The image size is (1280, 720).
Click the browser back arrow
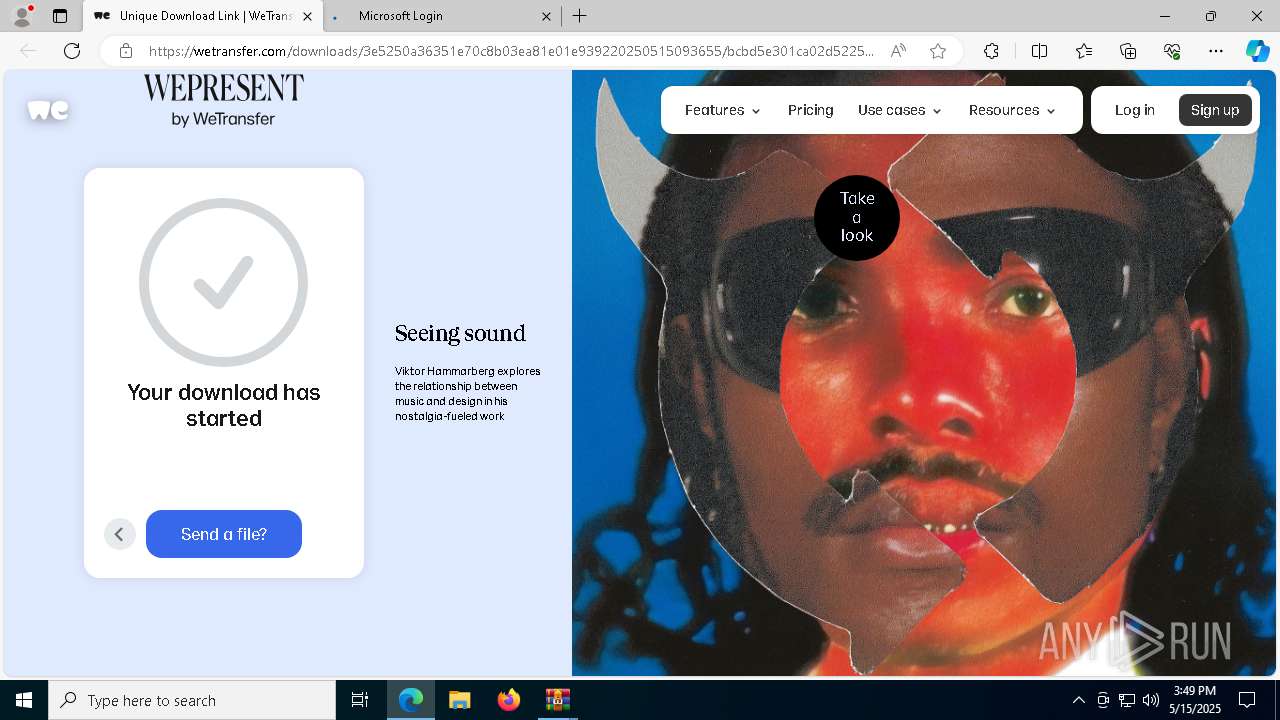click(28, 51)
